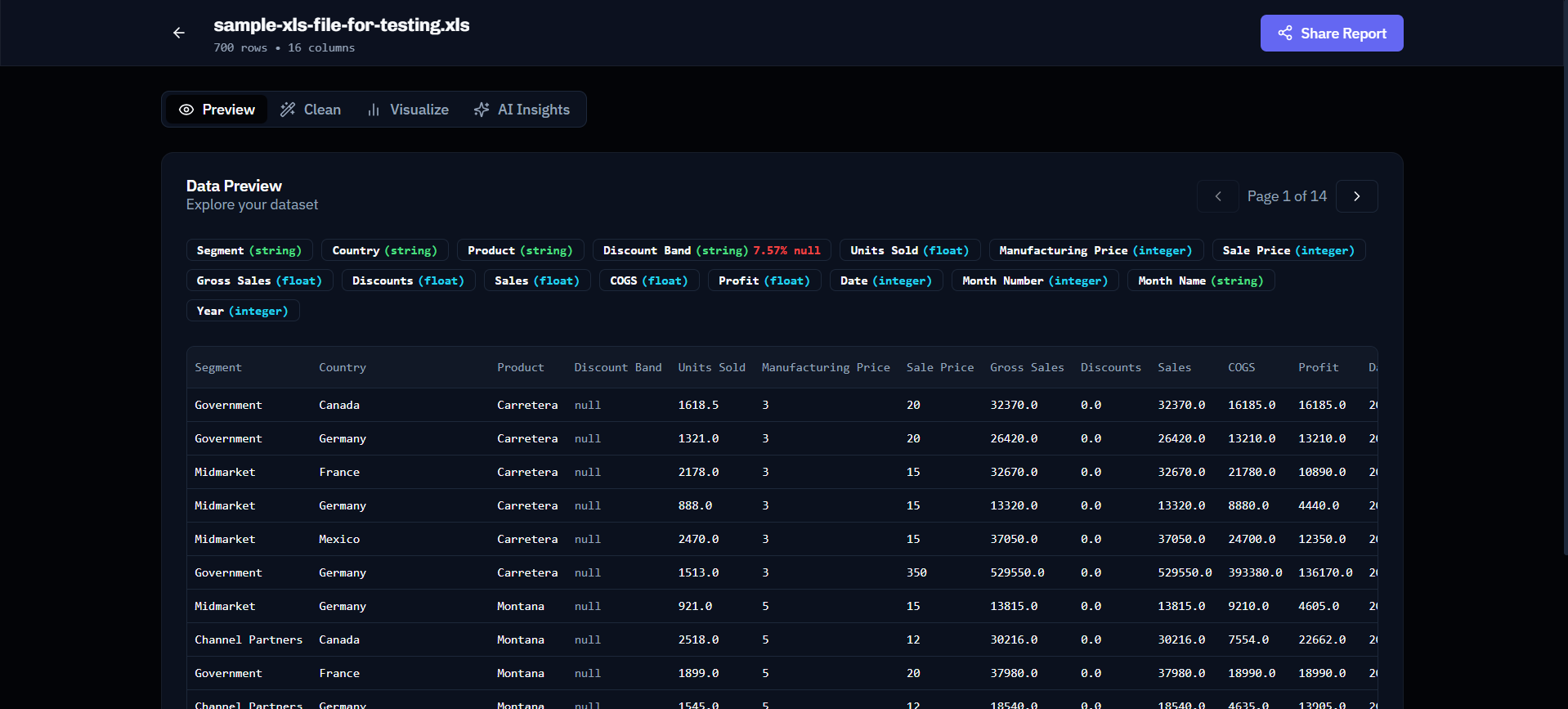Image resolution: width=1568 pixels, height=709 pixels.
Task: Click the eye icon on Preview tab
Action: point(186,110)
